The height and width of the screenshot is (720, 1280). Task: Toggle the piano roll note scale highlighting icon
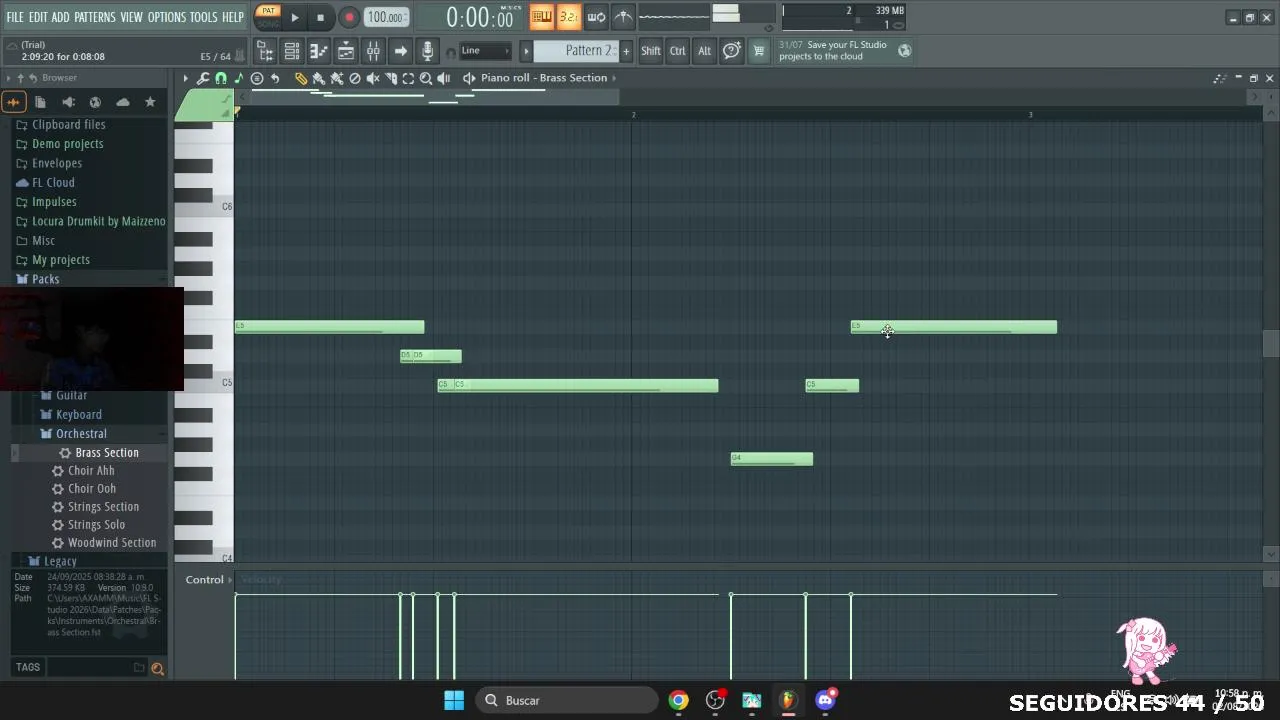point(239,78)
